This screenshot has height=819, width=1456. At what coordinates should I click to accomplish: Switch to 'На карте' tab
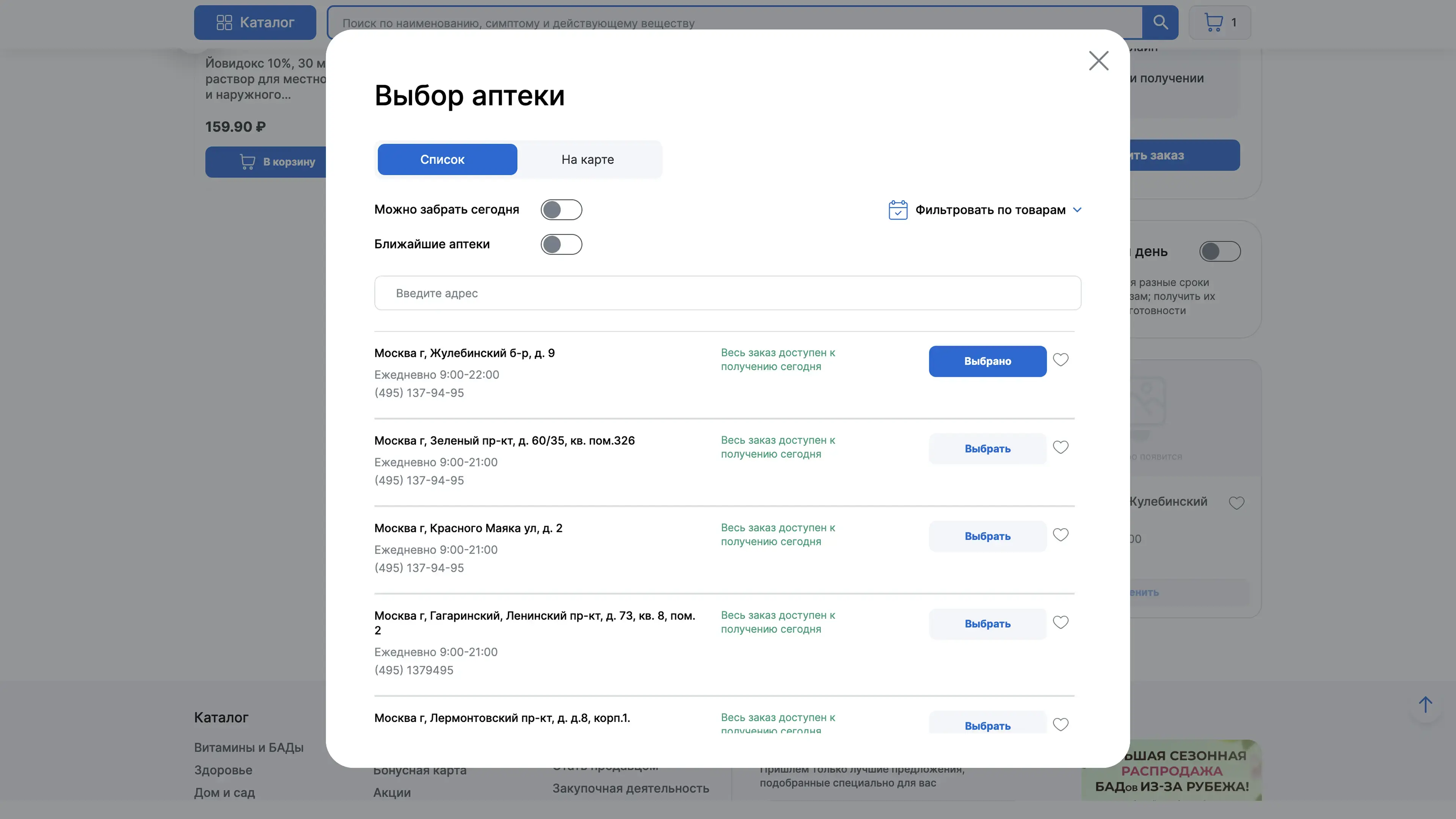(x=587, y=159)
